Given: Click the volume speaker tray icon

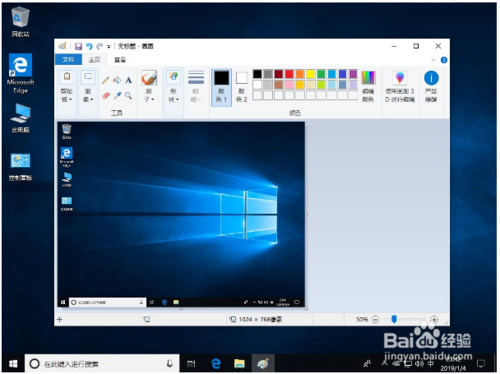Looking at the screenshot, I should click(419, 363).
